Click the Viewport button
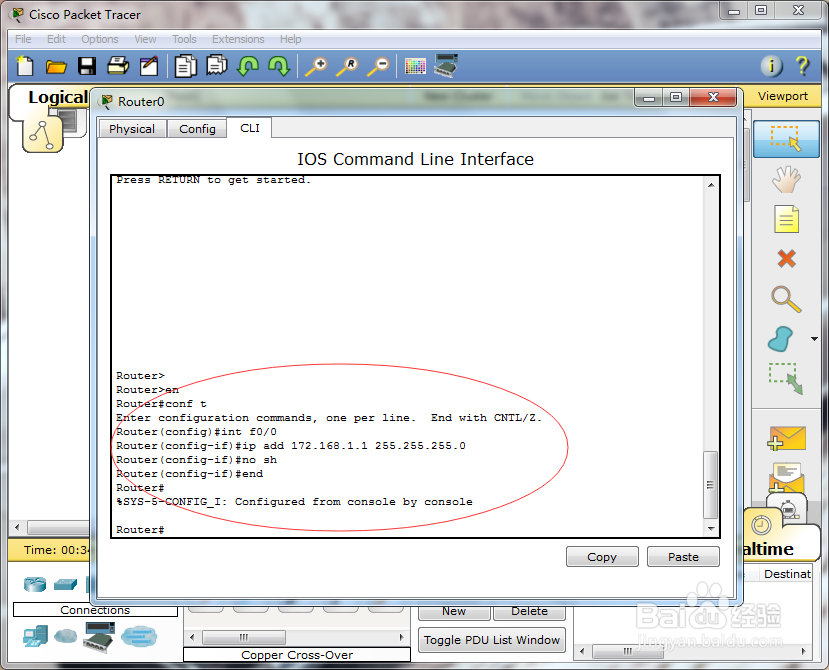This screenshot has height=670, width=829. click(x=782, y=96)
